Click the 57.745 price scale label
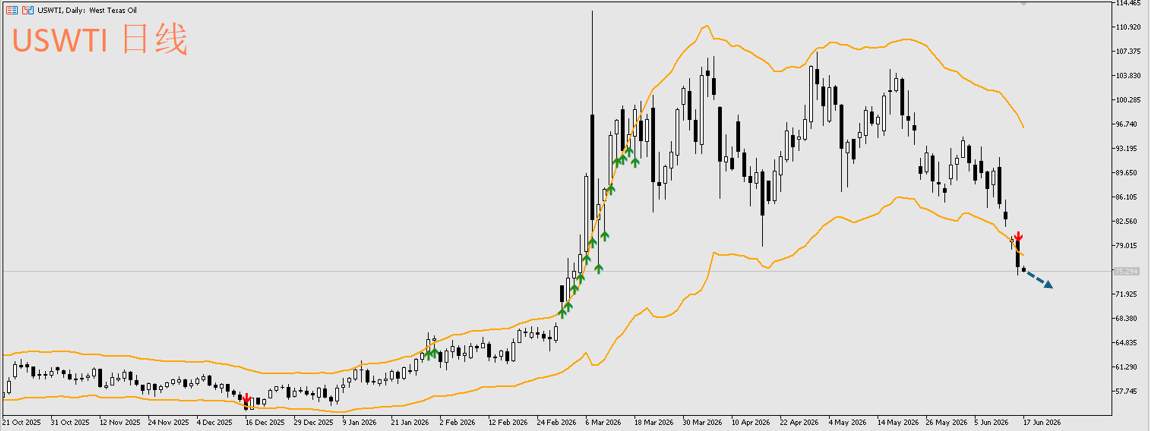The height and width of the screenshot is (431, 1150). tap(1126, 391)
